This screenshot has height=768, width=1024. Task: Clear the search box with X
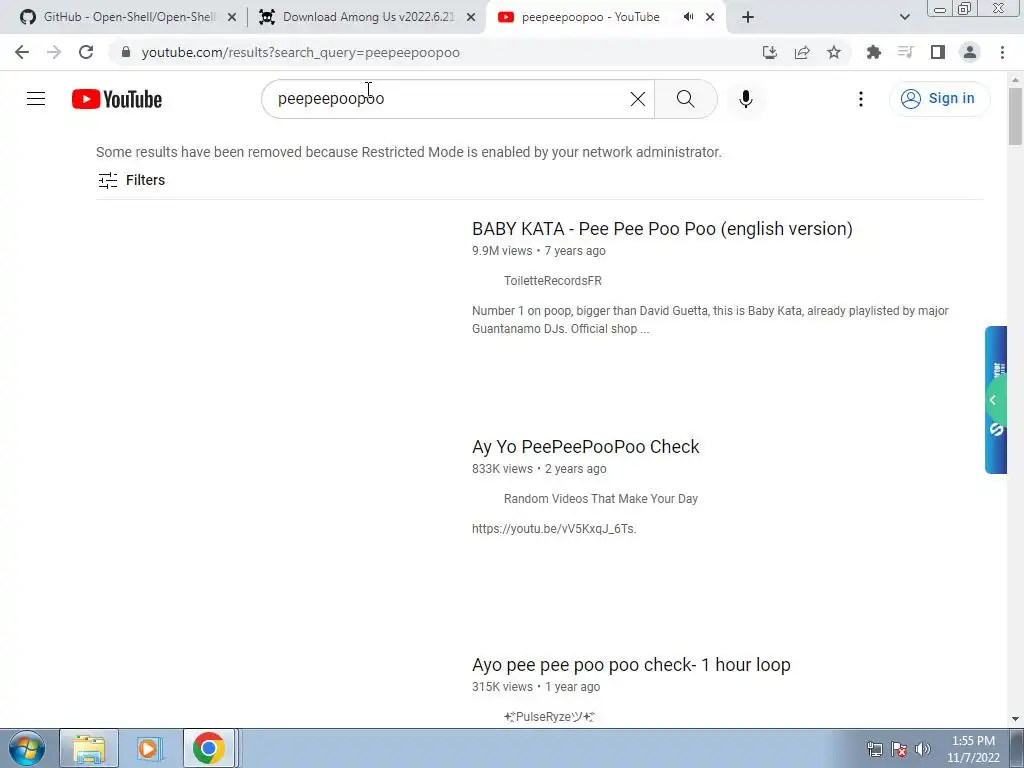click(x=638, y=99)
